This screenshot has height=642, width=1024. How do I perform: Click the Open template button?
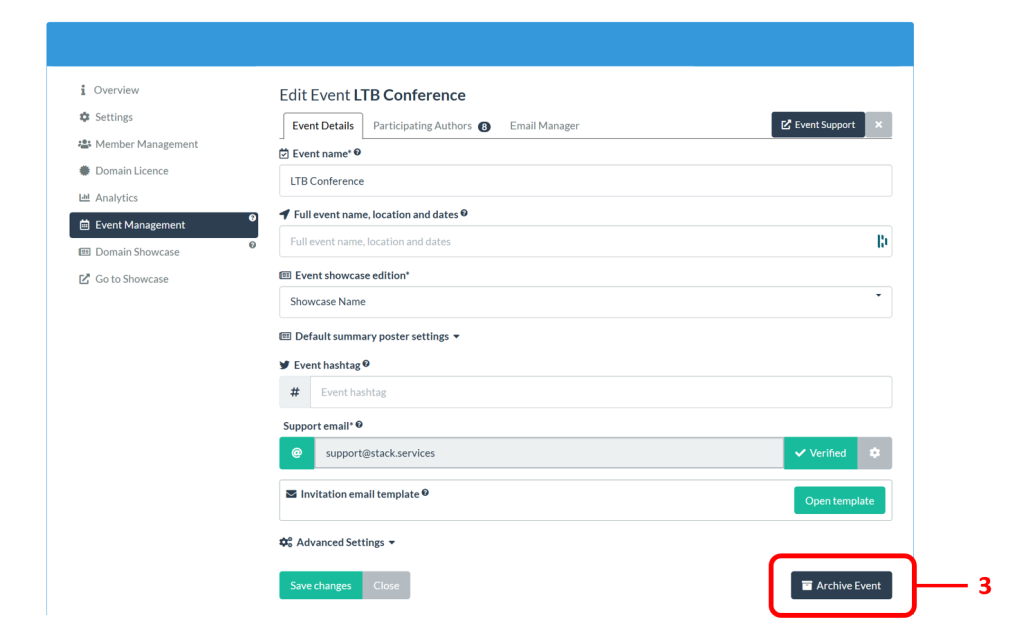tap(839, 501)
